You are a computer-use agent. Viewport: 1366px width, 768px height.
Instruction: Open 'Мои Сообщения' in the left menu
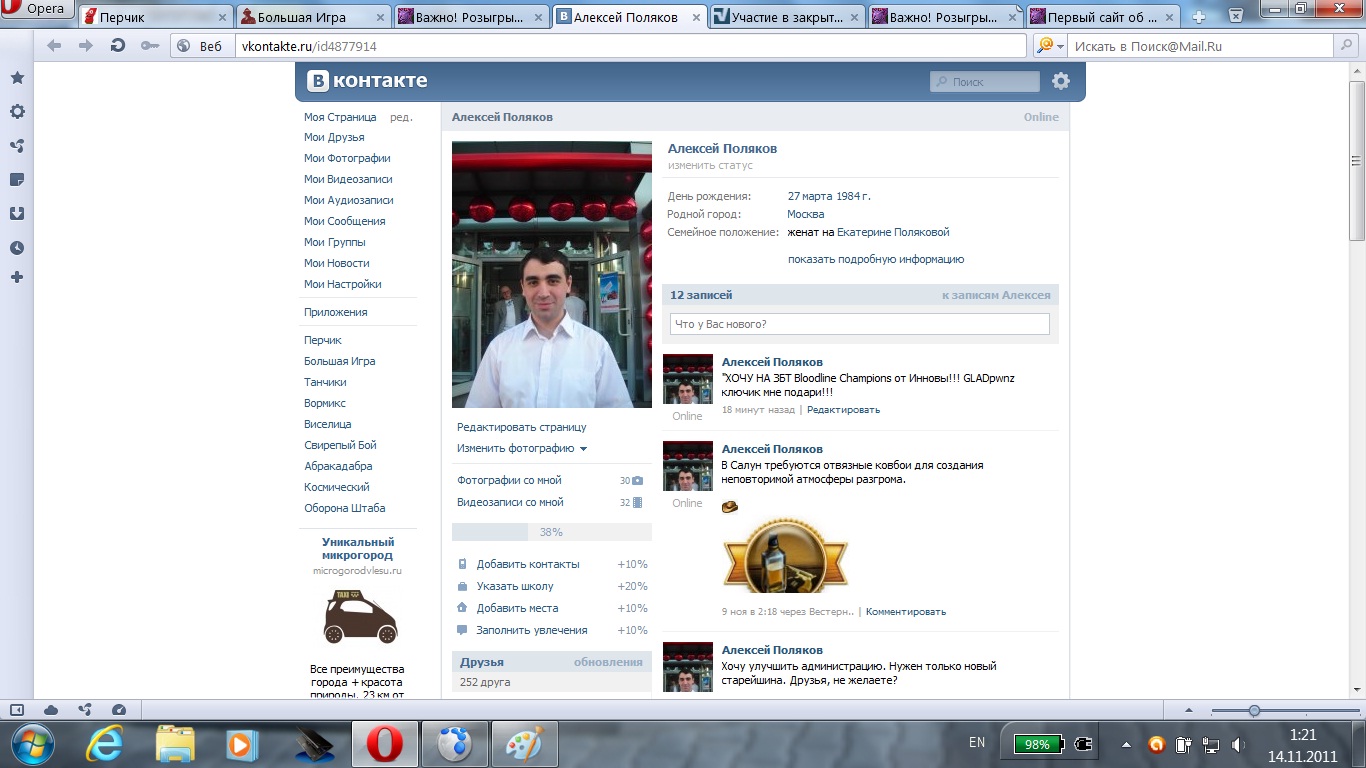pyautogui.click(x=344, y=221)
